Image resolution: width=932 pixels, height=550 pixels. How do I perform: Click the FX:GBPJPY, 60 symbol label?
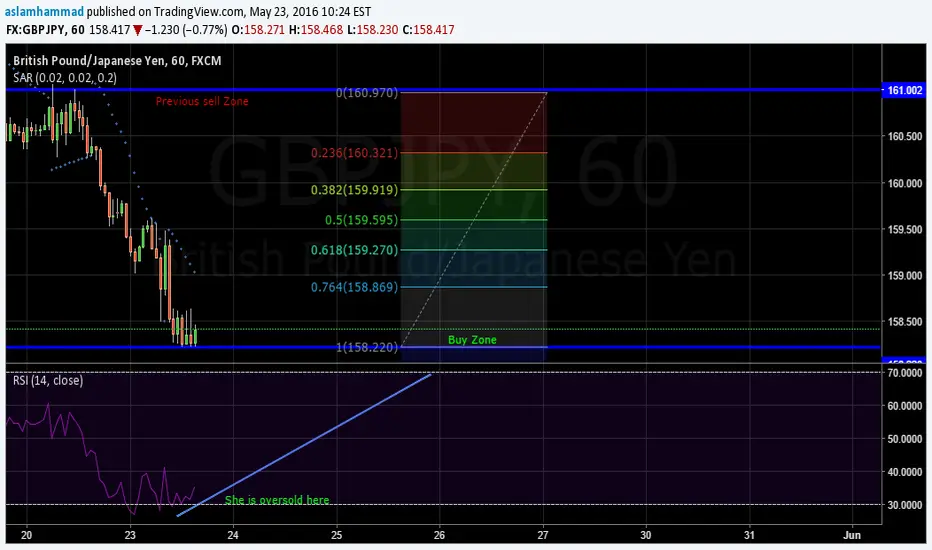(x=45, y=30)
